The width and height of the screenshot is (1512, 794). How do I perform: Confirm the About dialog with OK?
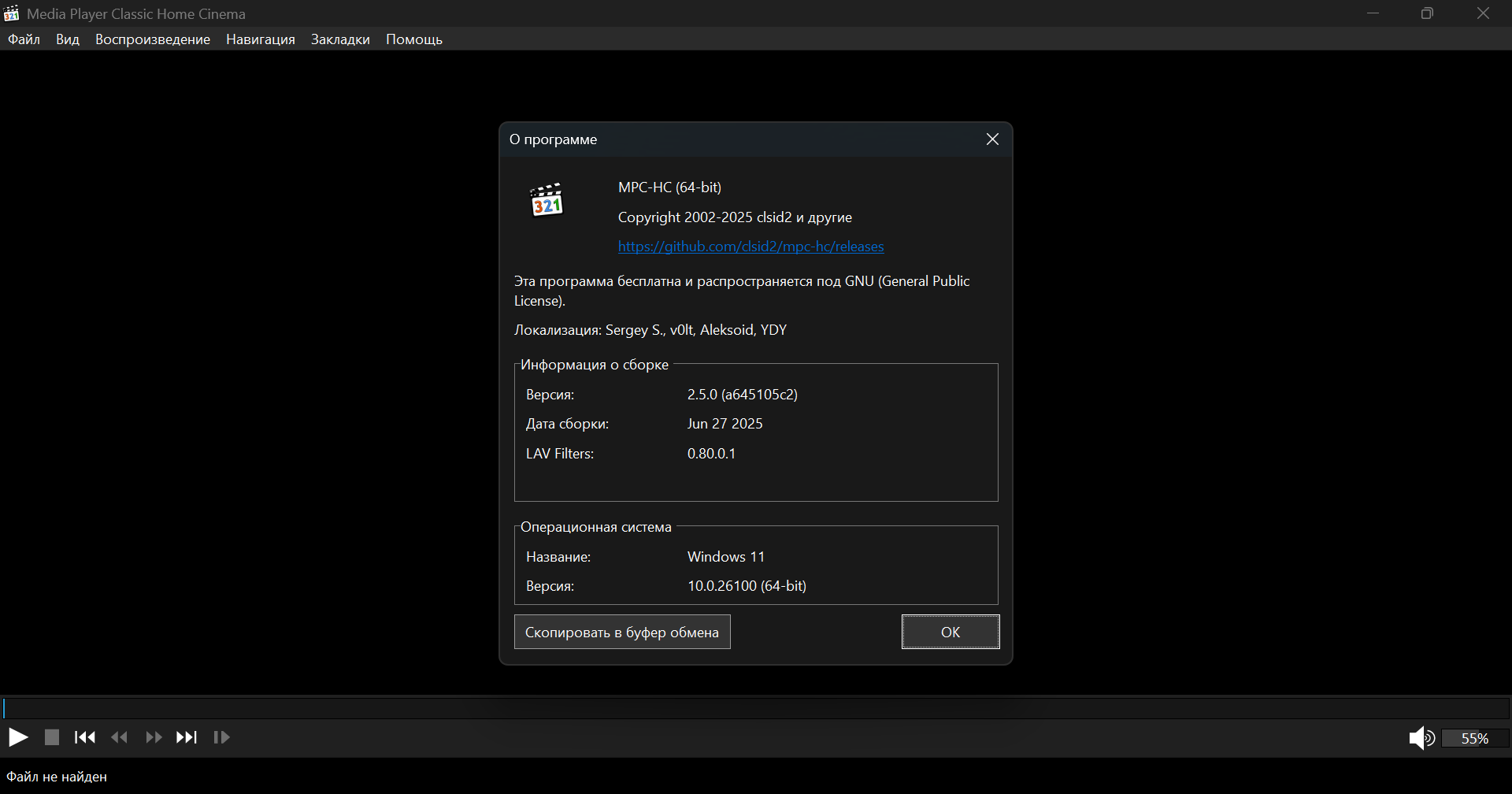[x=951, y=632]
